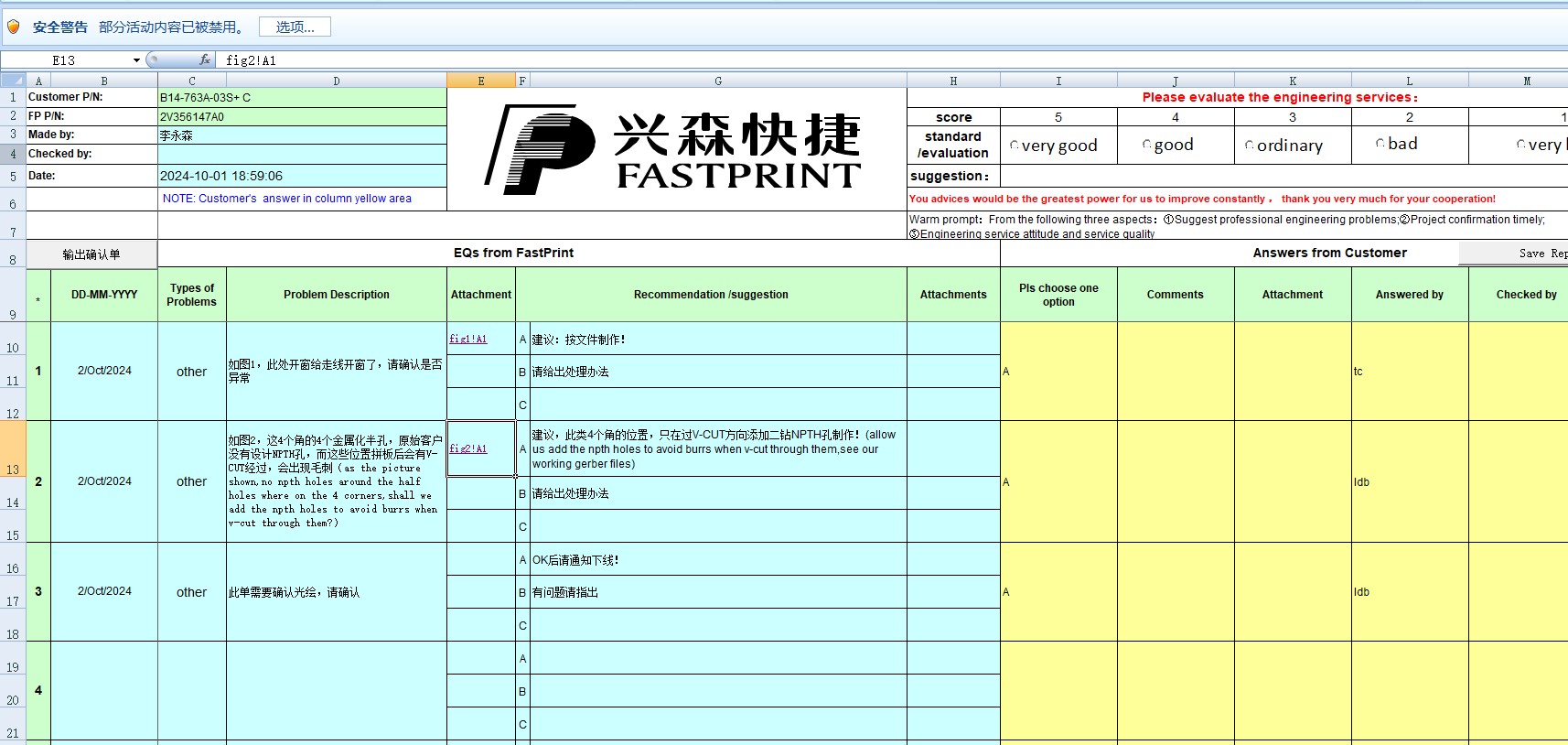Click the 'Types of Problems' header cell
The width and height of the screenshot is (1568, 745).
point(192,295)
